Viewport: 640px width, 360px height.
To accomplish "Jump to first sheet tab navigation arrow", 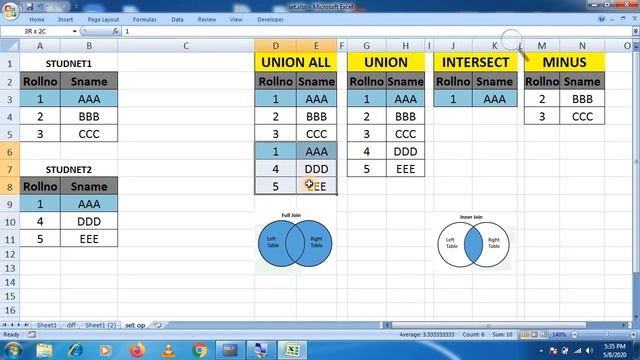I will (4, 325).
